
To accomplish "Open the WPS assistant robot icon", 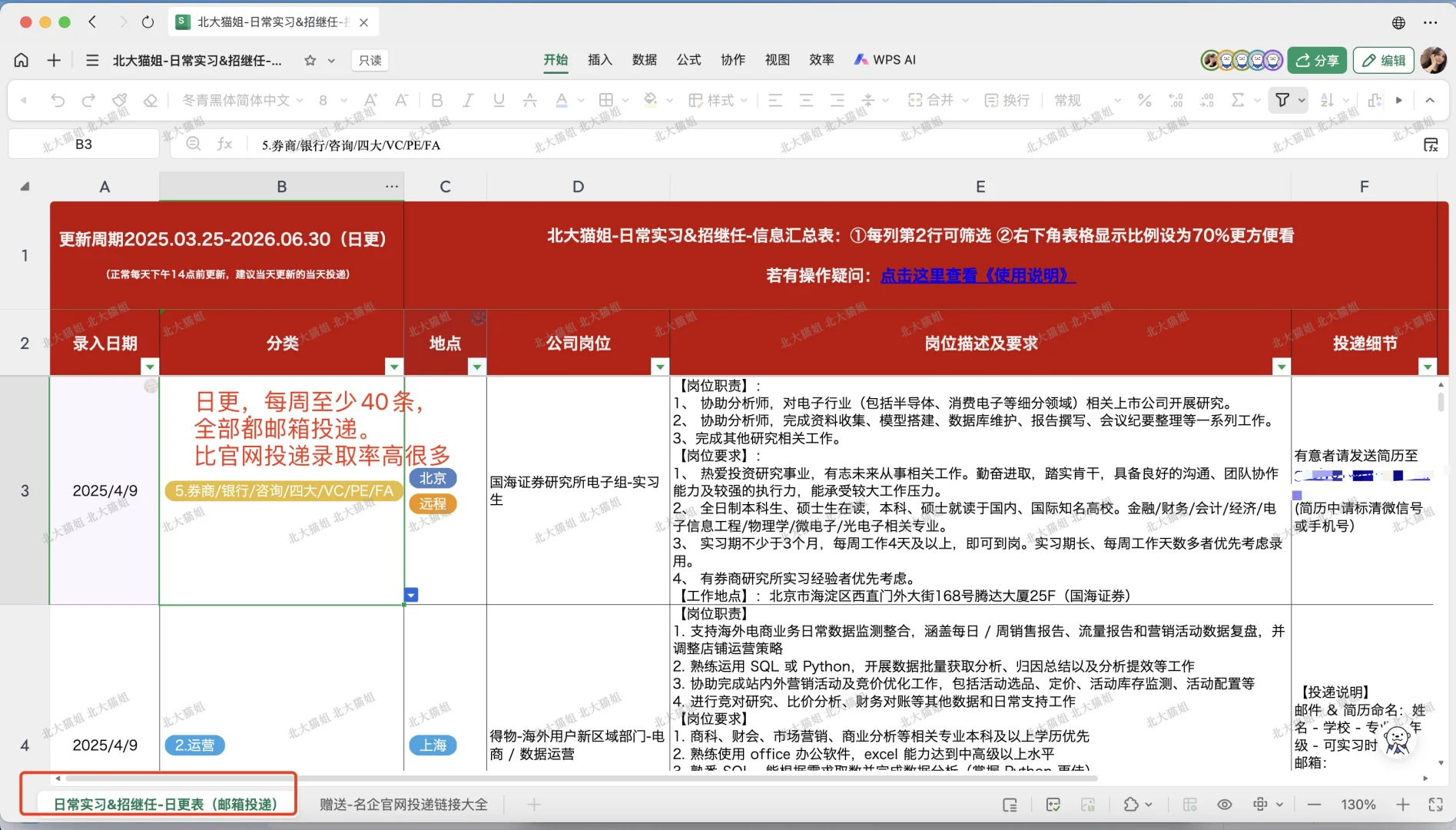I will 1397,740.
